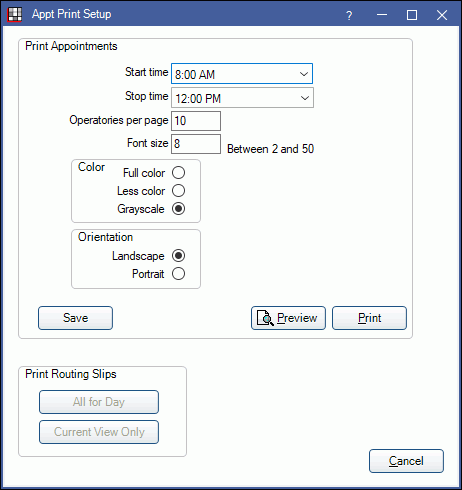Minimize the Appt Print Setup window
The image size is (462, 490).
[x=382, y=15]
